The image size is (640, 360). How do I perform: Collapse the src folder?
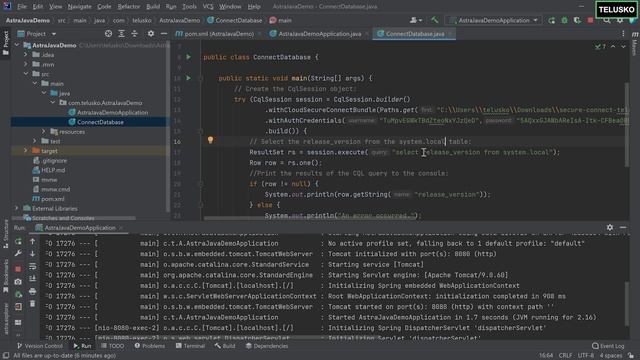[x=26, y=74]
